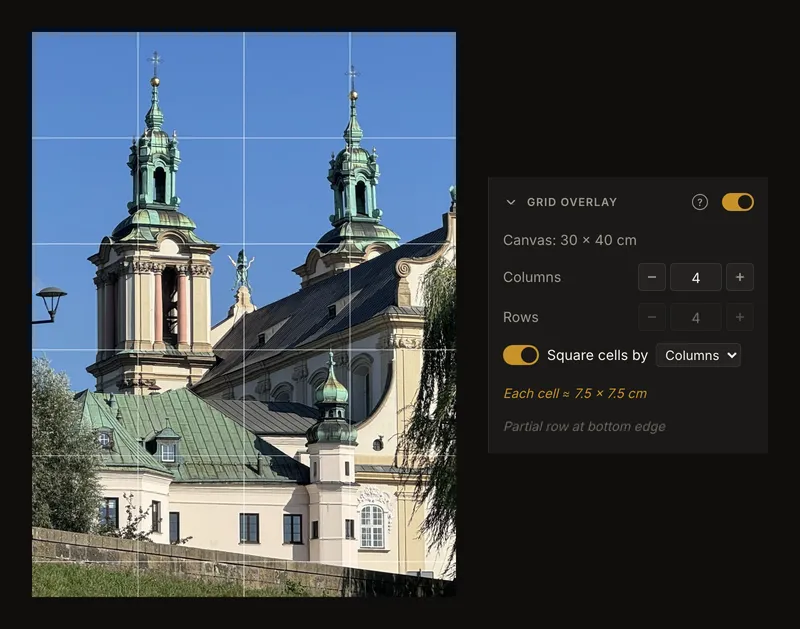Click the 'Columns' row label
Image resolution: width=800 pixels, height=629 pixels.
(x=532, y=277)
